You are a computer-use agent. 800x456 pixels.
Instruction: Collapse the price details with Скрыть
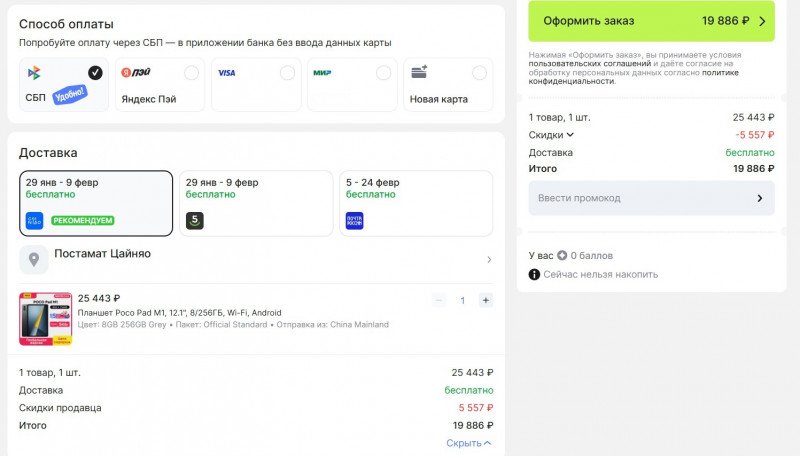[x=468, y=443]
